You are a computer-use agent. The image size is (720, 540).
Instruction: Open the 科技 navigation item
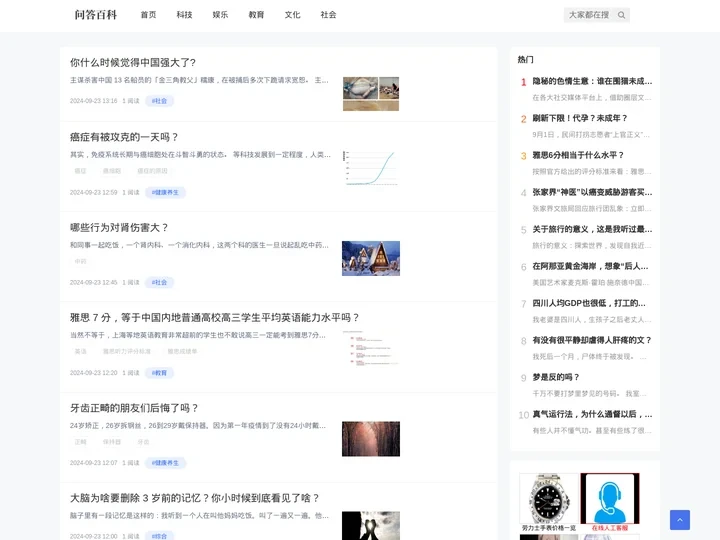pyautogui.click(x=184, y=15)
